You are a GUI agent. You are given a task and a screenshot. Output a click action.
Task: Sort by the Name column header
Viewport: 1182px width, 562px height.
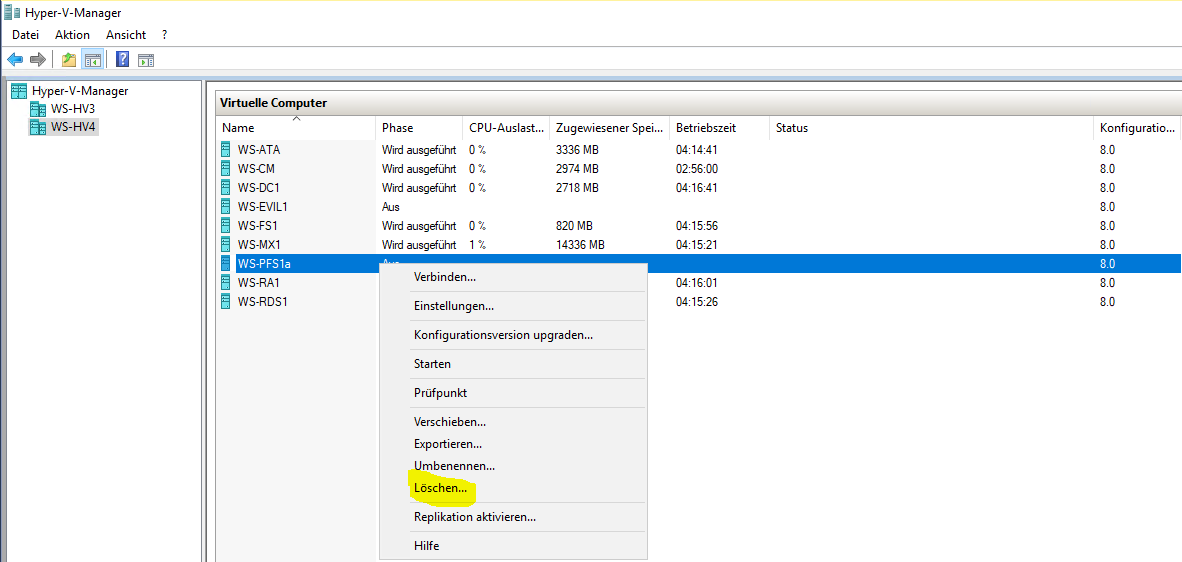296,128
